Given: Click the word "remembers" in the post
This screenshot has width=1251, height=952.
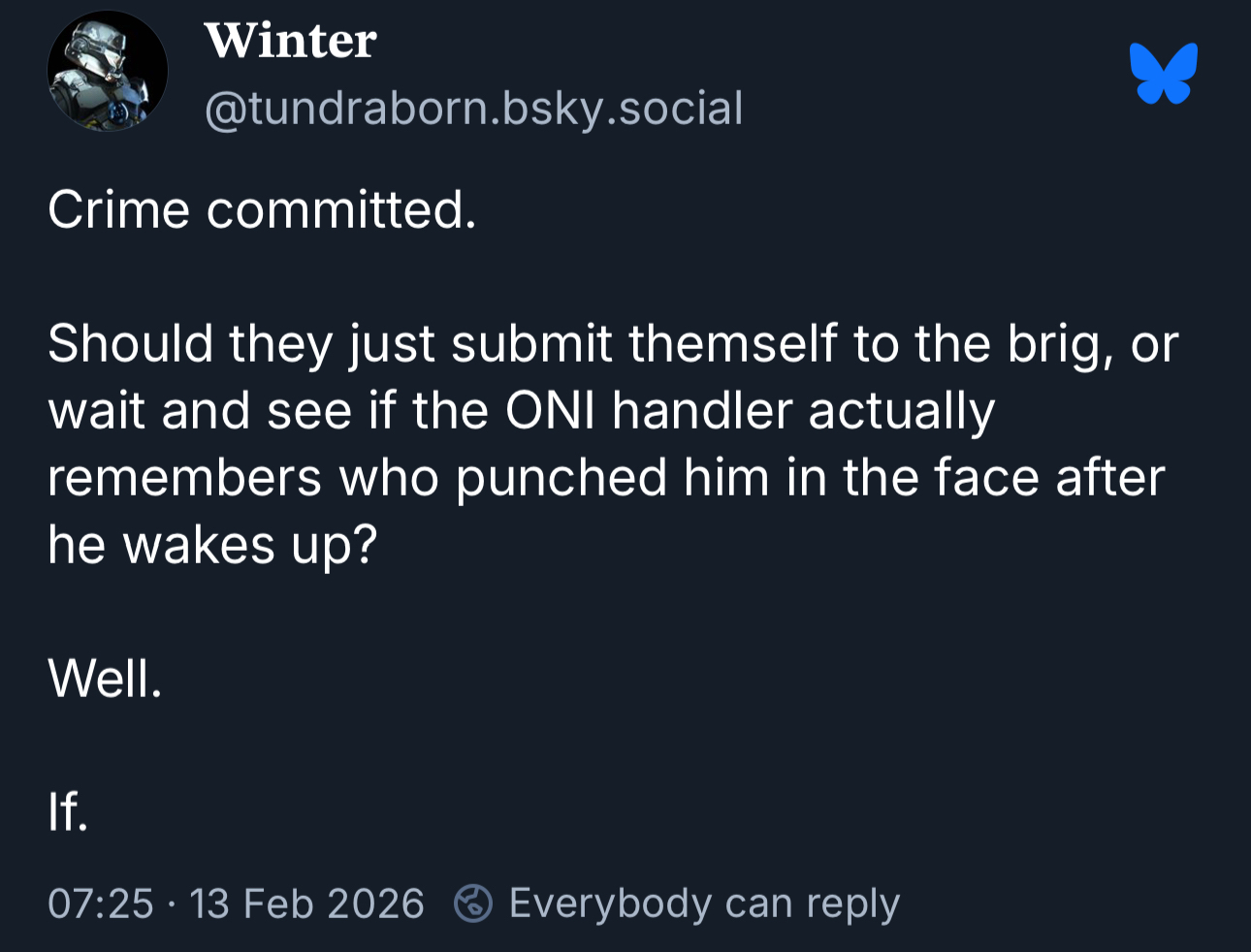Looking at the screenshot, I should coord(184,478).
